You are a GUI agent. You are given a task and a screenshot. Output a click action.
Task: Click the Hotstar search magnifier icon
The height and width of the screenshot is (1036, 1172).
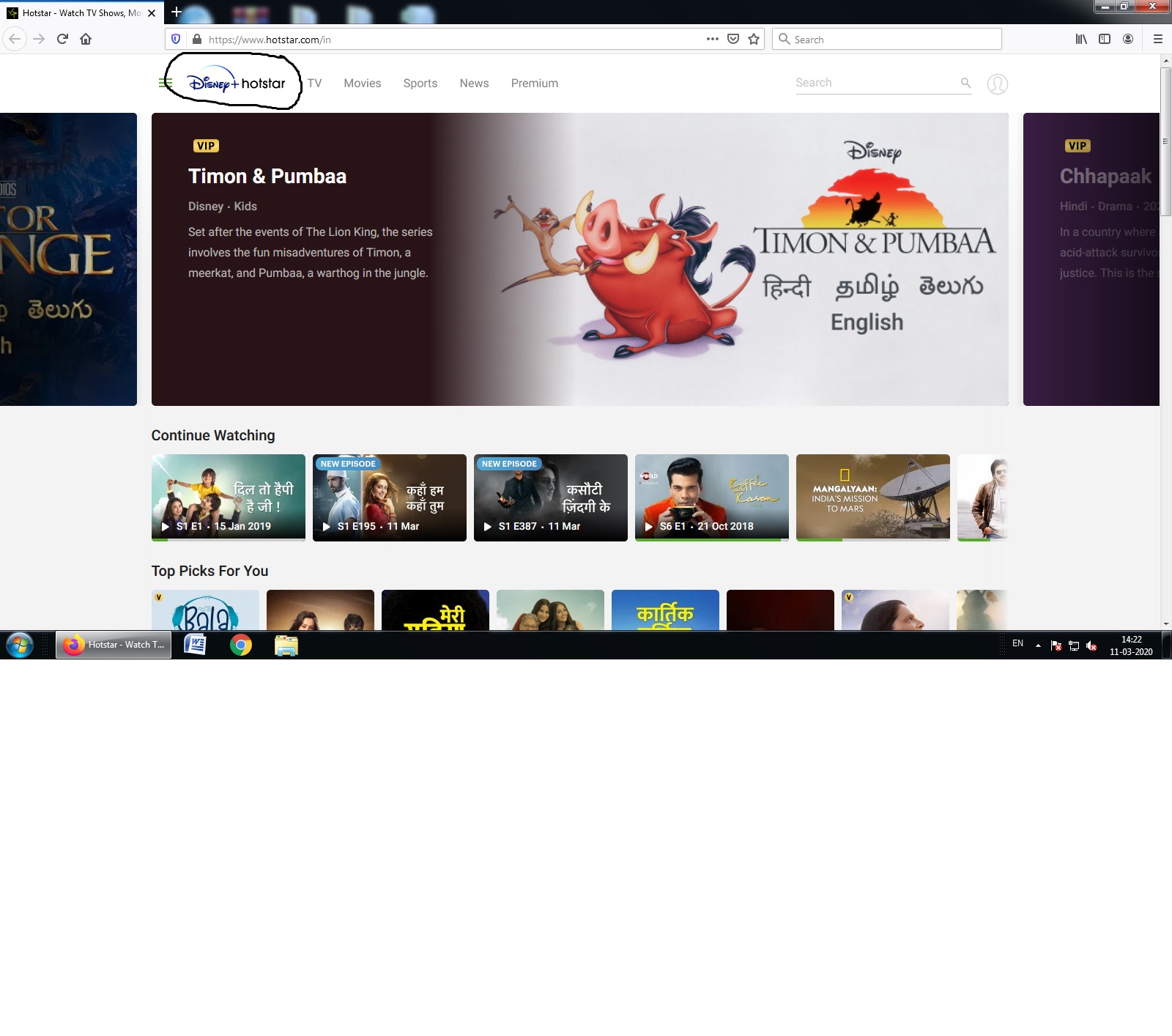click(x=965, y=83)
